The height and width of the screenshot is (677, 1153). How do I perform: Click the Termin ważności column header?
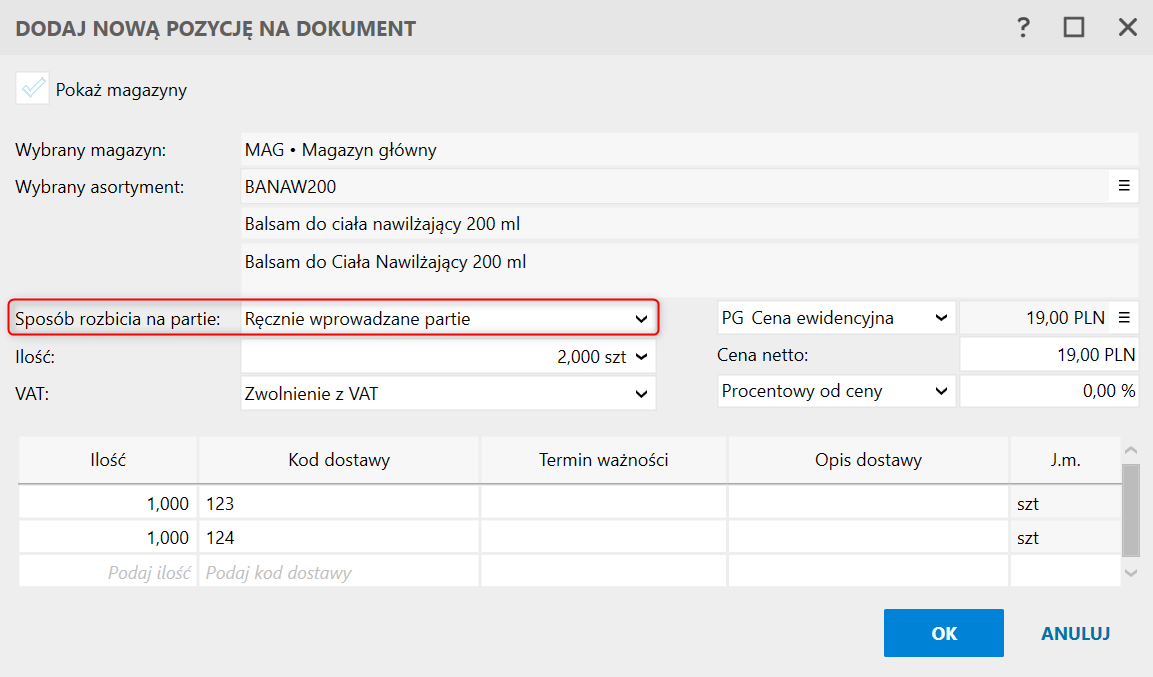[603, 460]
